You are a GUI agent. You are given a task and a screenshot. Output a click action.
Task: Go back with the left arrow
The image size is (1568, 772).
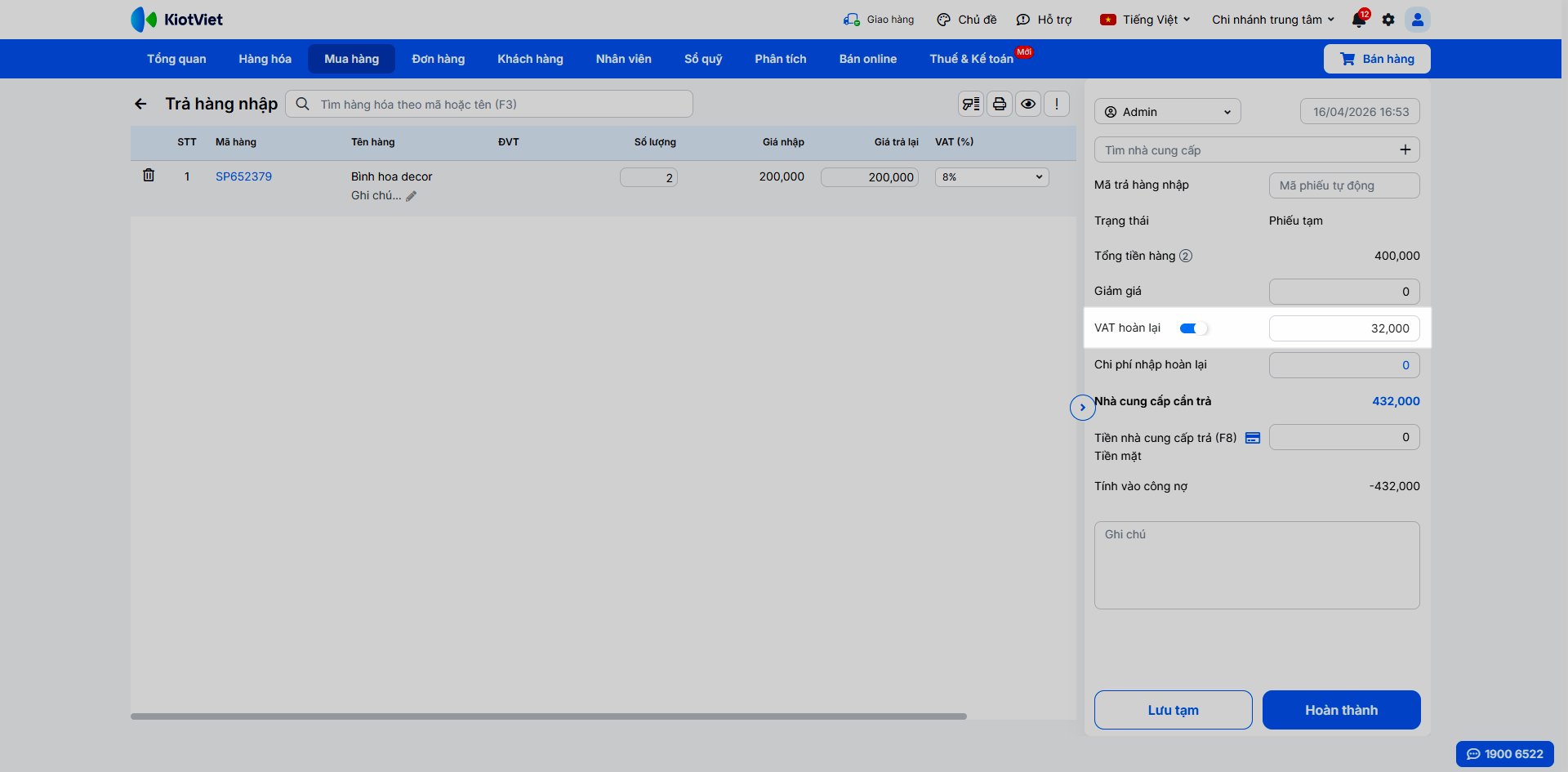click(140, 104)
